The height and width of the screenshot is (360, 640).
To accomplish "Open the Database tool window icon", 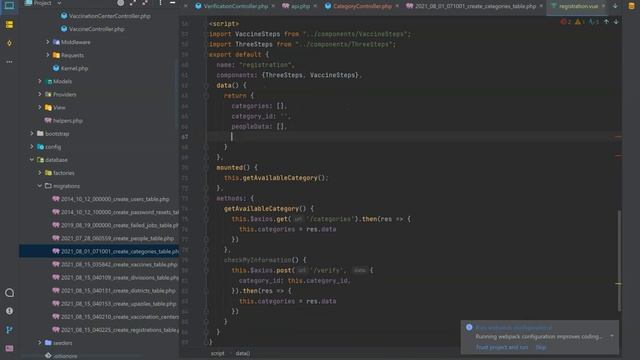I will 632,6.
